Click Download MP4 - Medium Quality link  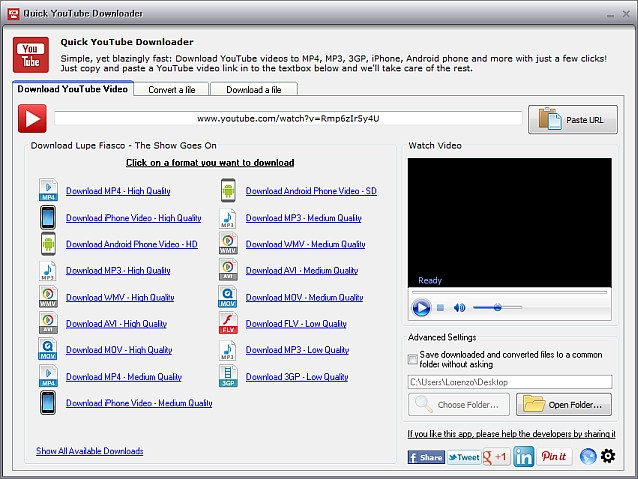coord(124,377)
